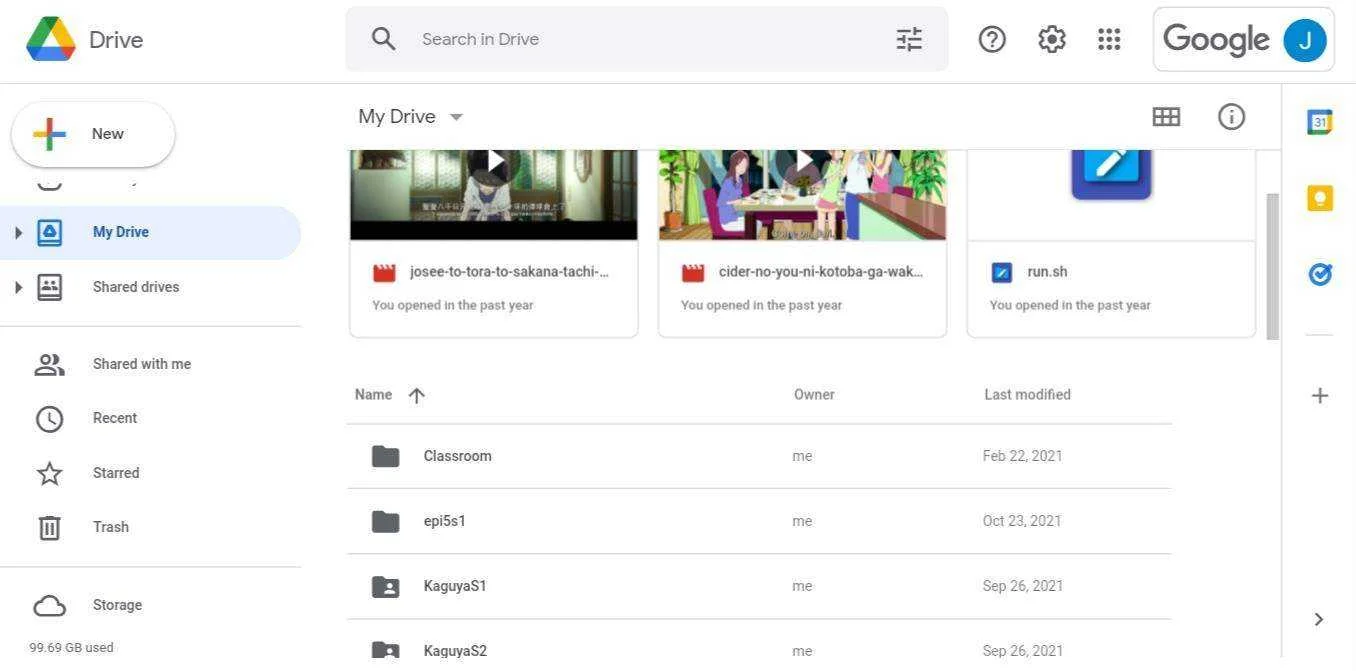Click KaguyaS1 shared folder icon

click(x=385, y=586)
